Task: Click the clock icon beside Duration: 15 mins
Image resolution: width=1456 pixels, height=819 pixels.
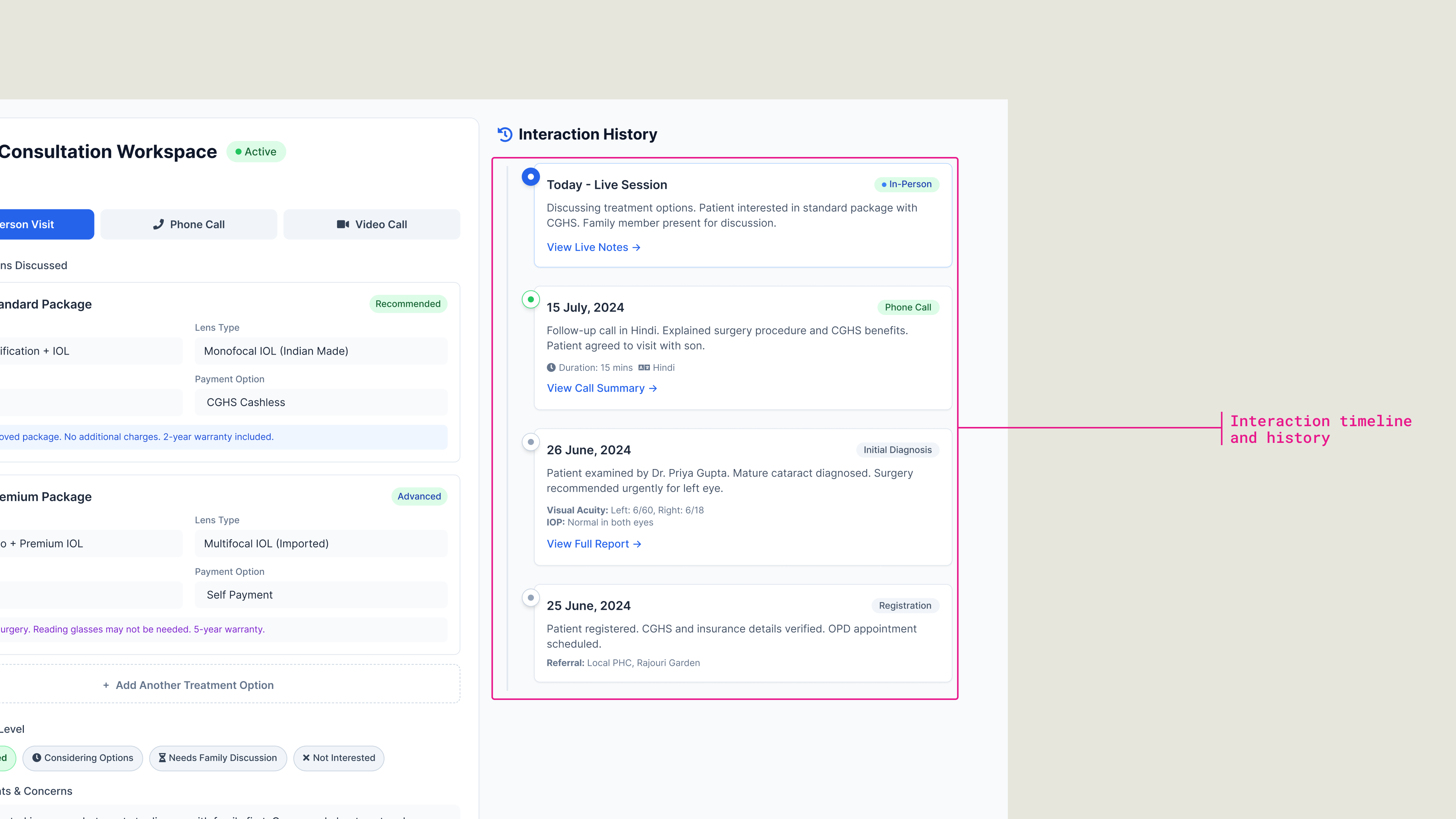Action: point(551,367)
